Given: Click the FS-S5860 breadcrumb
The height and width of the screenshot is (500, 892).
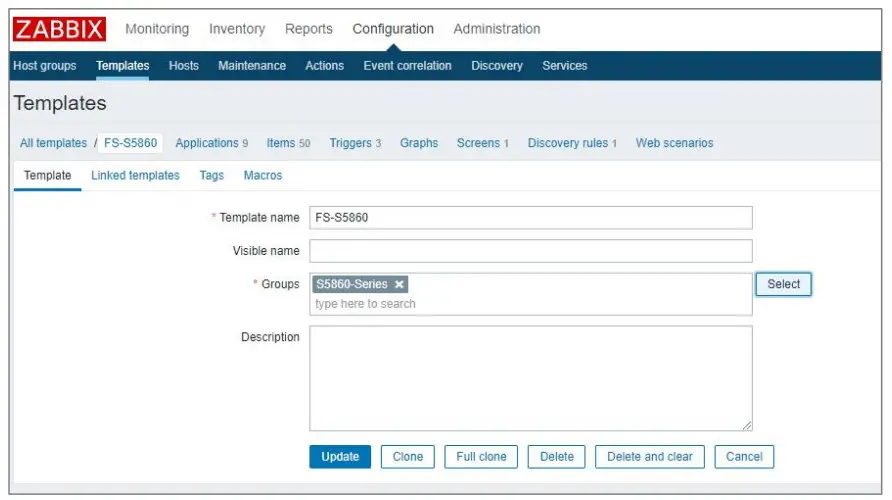Looking at the screenshot, I should (130, 143).
